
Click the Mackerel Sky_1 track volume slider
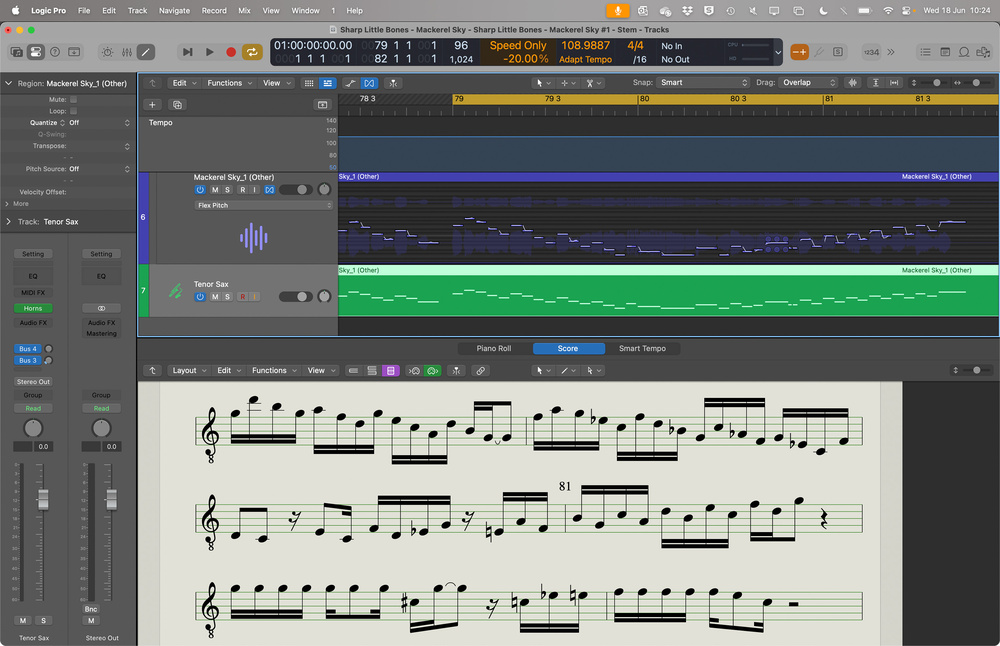tap(296, 190)
